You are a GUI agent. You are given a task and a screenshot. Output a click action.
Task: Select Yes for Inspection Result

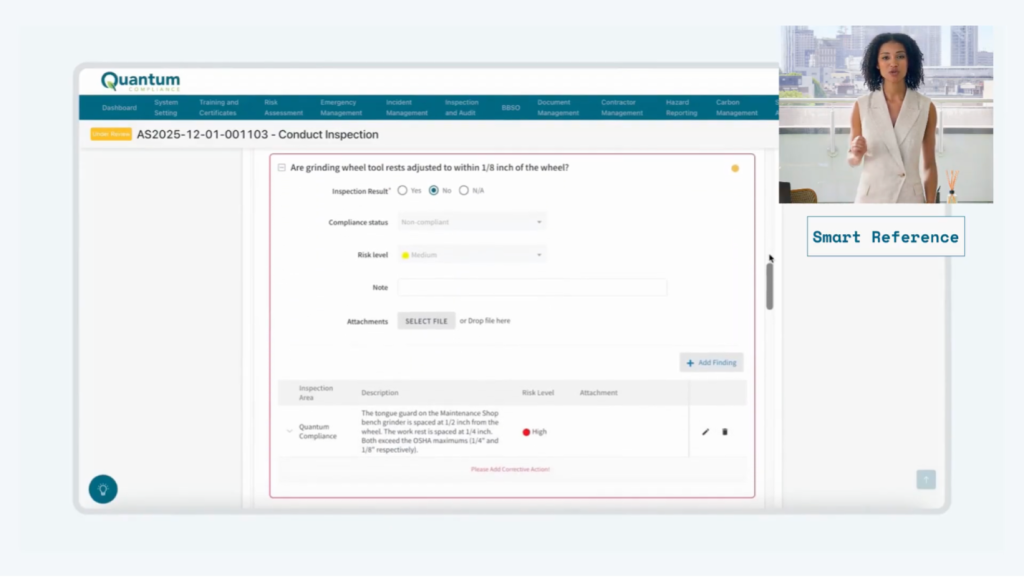[x=402, y=190]
